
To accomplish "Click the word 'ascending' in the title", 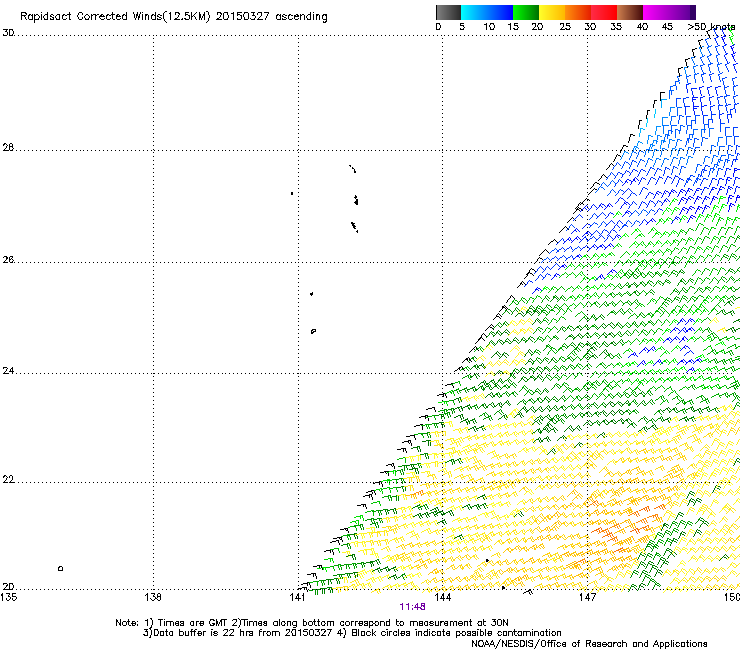I will coord(301,17).
